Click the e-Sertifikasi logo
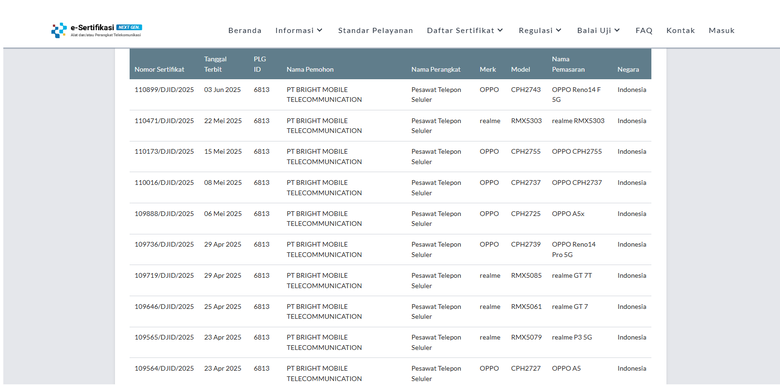The height and width of the screenshot is (390, 780). [97, 30]
